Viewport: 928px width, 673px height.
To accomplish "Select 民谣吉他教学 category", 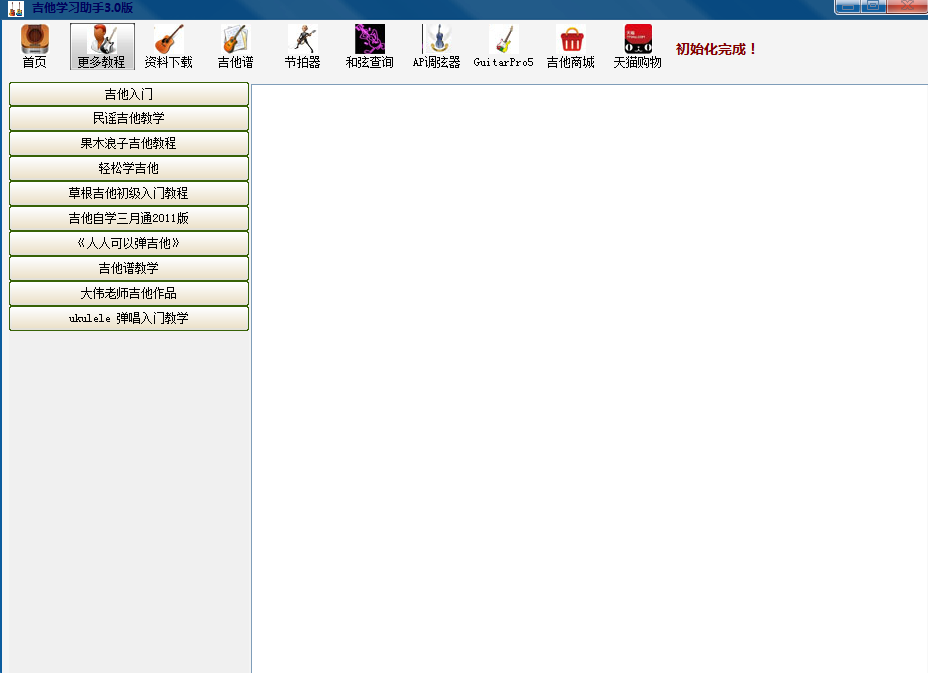I will [129, 118].
